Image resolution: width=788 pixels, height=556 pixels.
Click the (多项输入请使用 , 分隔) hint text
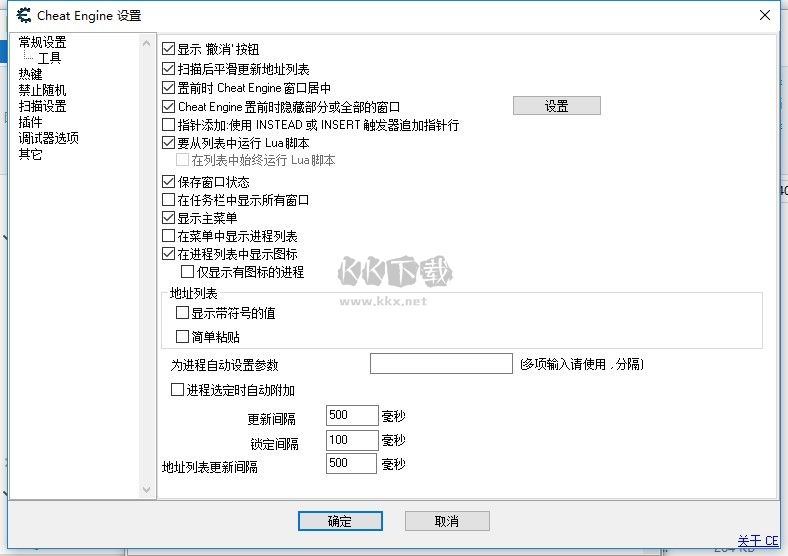582,364
